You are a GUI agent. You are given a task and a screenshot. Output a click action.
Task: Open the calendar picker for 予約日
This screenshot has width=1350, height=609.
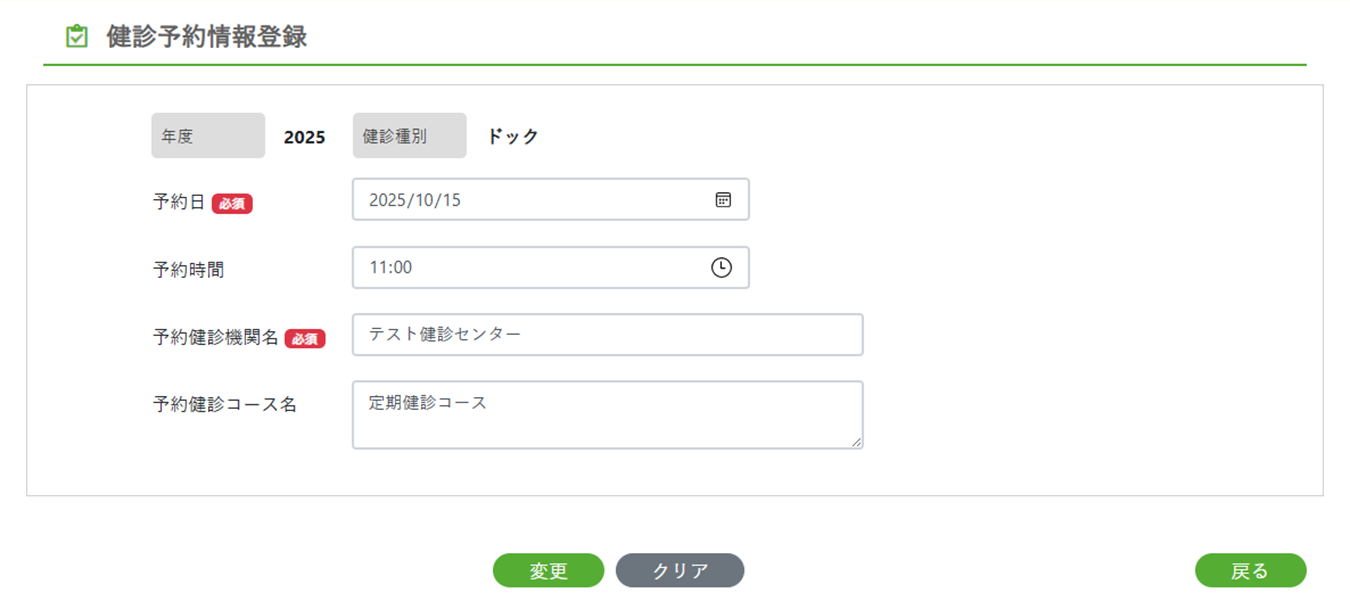[723, 200]
